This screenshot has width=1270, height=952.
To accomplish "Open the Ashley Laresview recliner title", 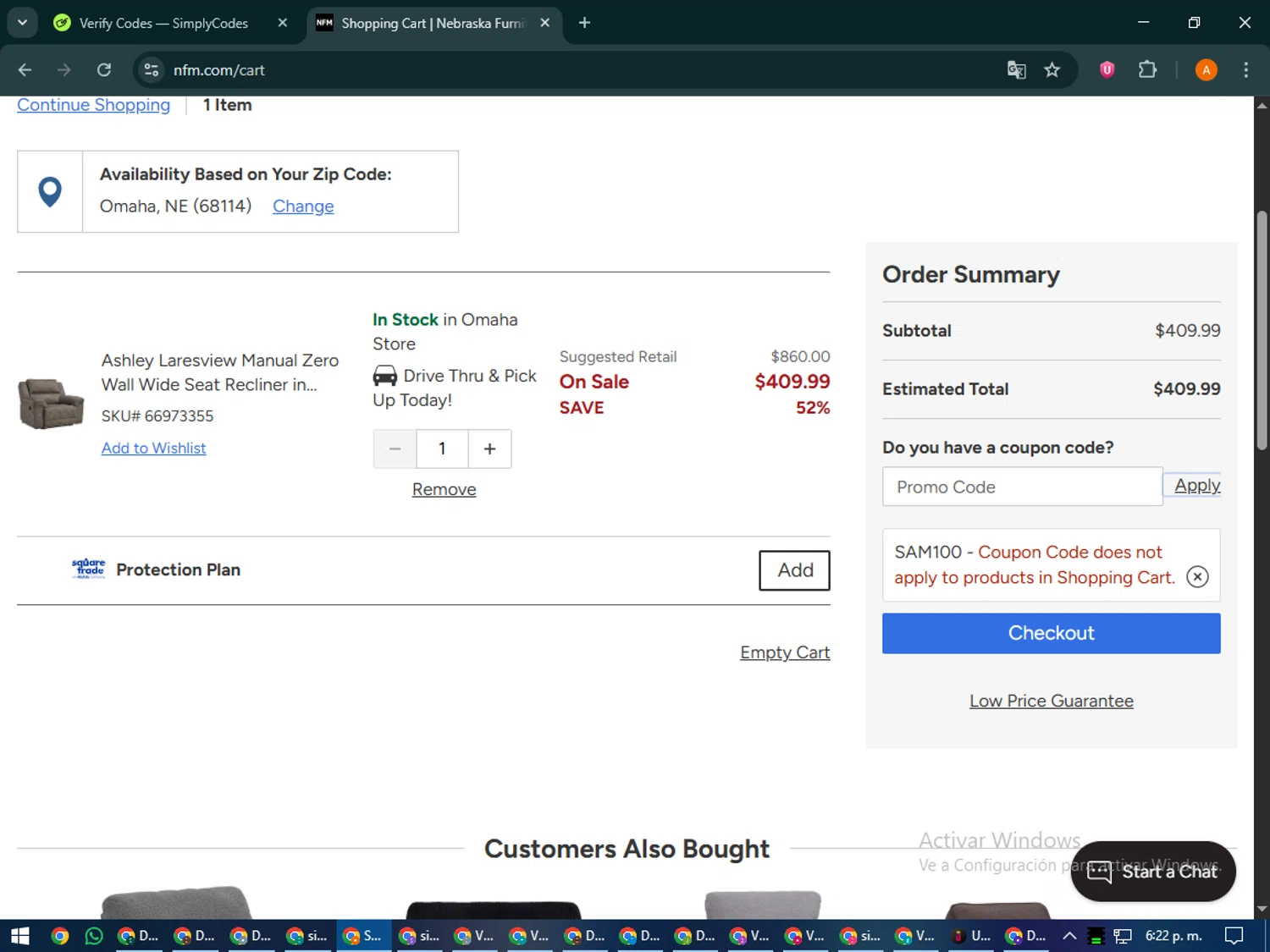I will 219,372.
